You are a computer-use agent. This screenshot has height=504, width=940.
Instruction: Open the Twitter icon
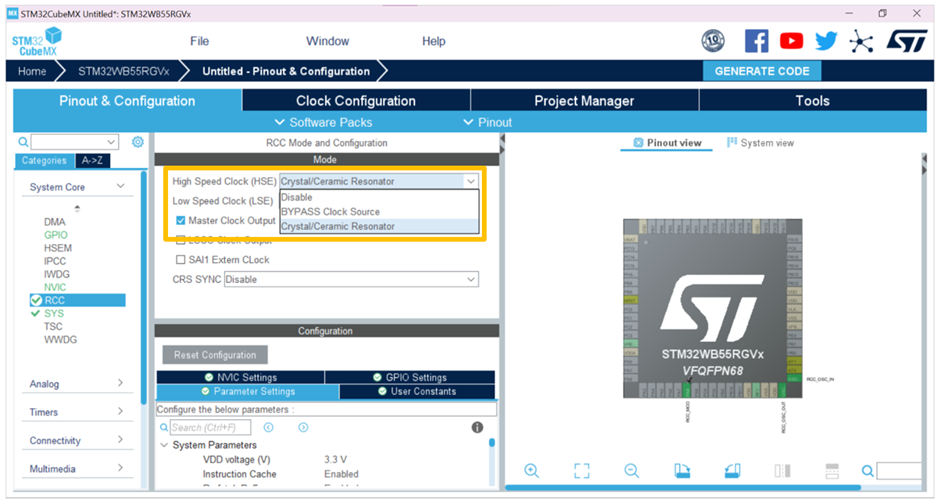tap(826, 41)
